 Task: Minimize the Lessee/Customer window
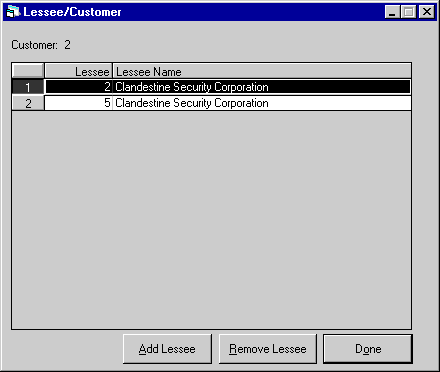click(x=392, y=12)
